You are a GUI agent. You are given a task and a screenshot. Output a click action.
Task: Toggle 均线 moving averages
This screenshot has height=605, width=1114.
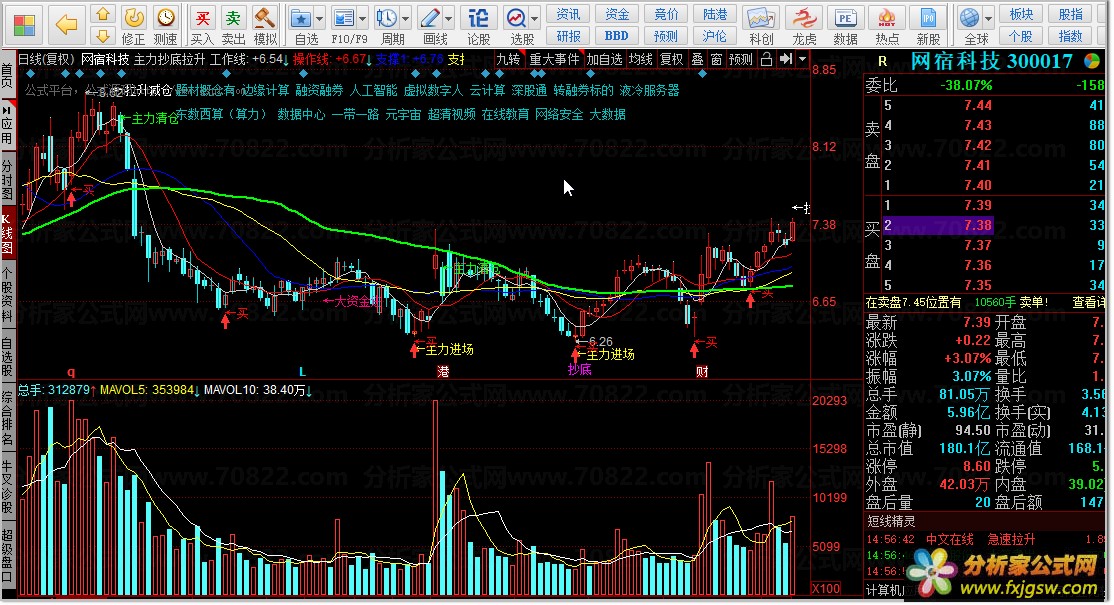tap(640, 60)
